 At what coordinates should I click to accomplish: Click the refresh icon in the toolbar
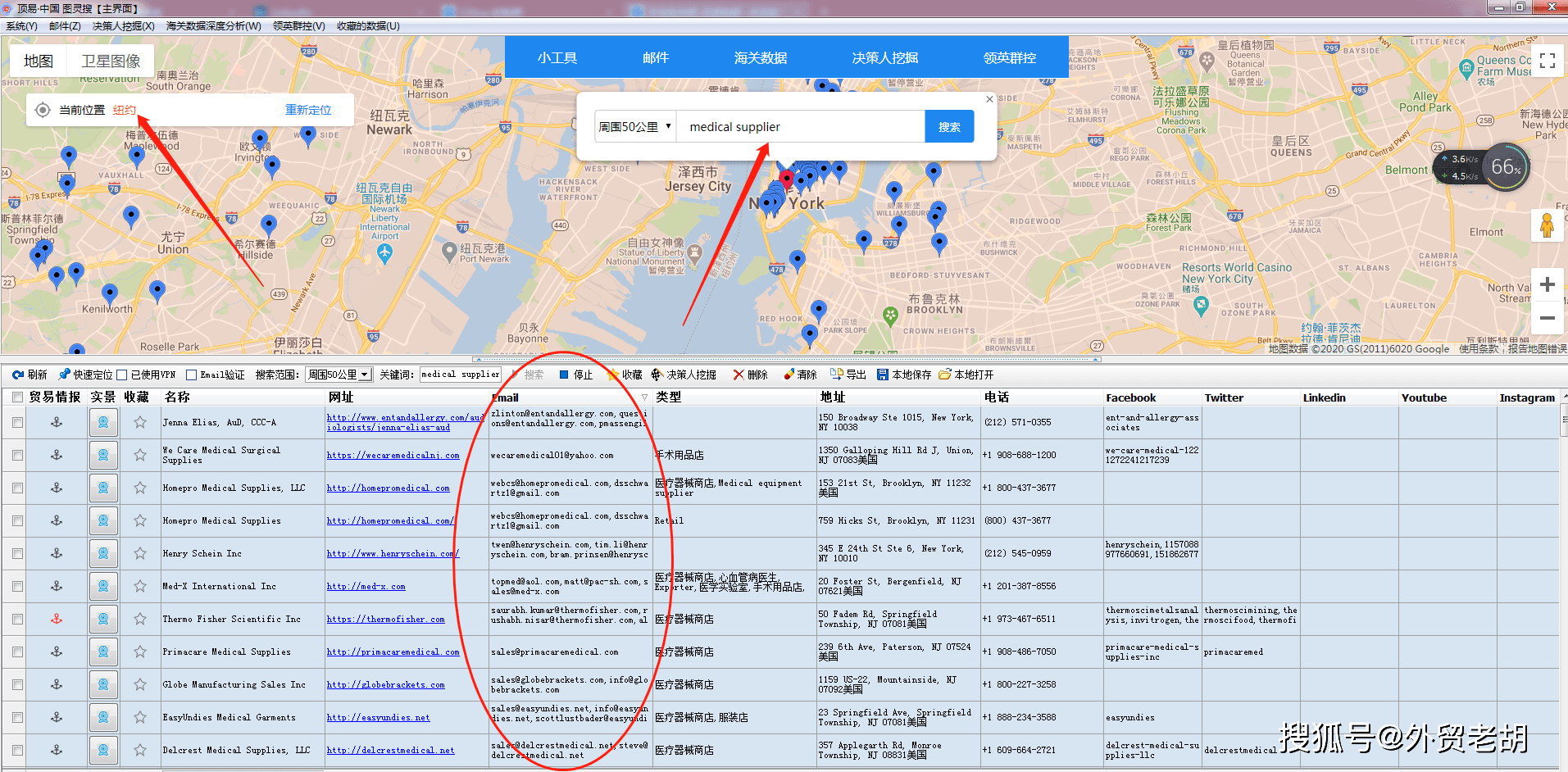pos(17,375)
